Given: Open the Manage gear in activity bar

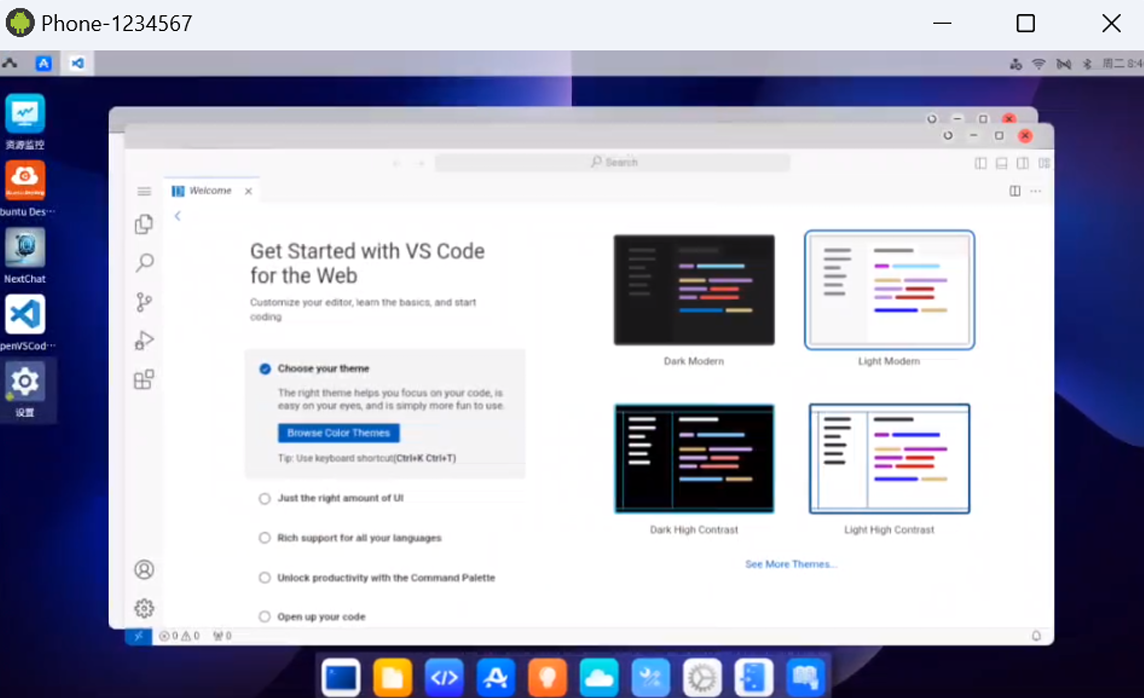Looking at the screenshot, I should (x=144, y=608).
